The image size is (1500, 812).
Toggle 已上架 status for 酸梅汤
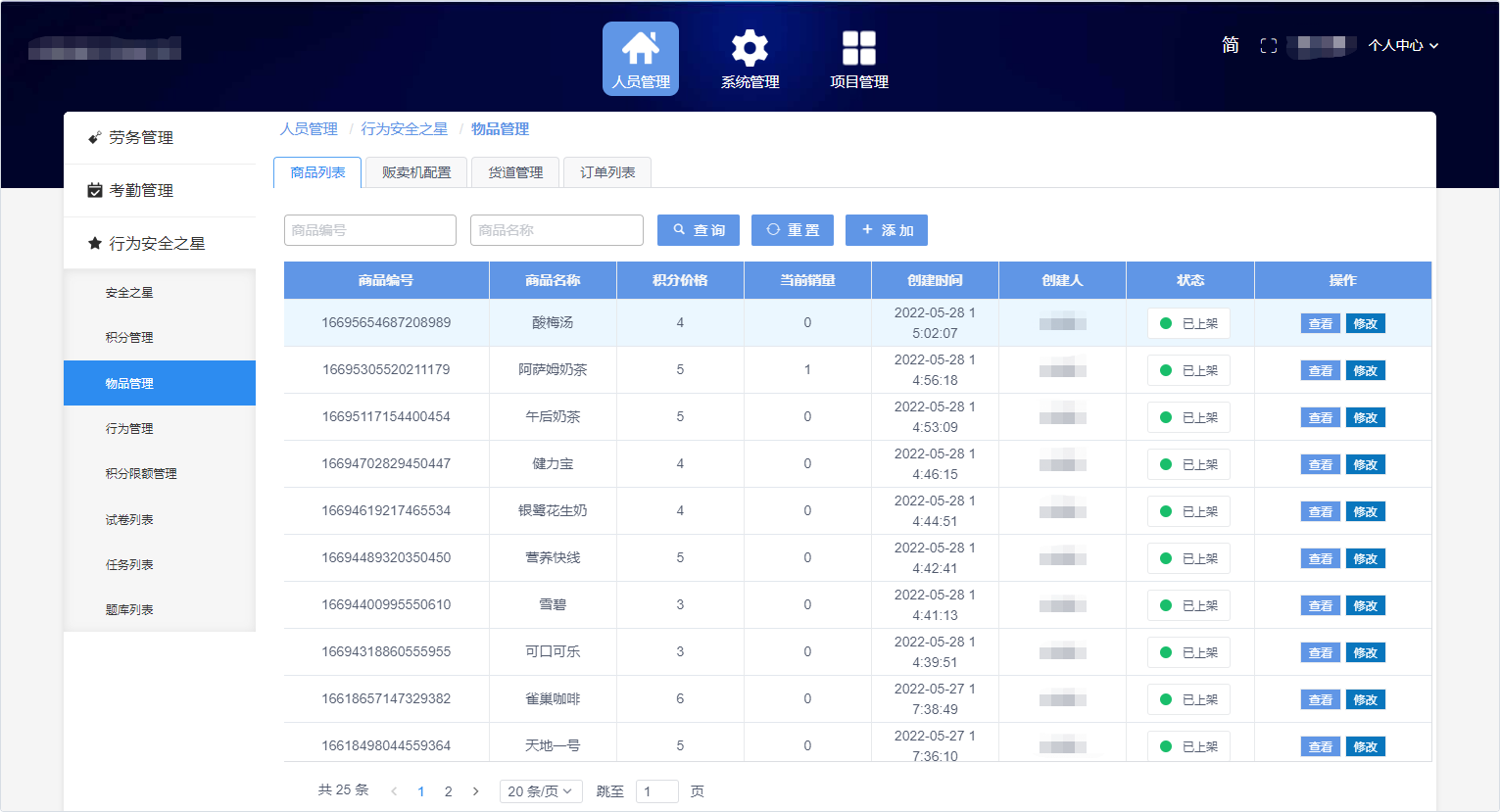(x=1188, y=323)
